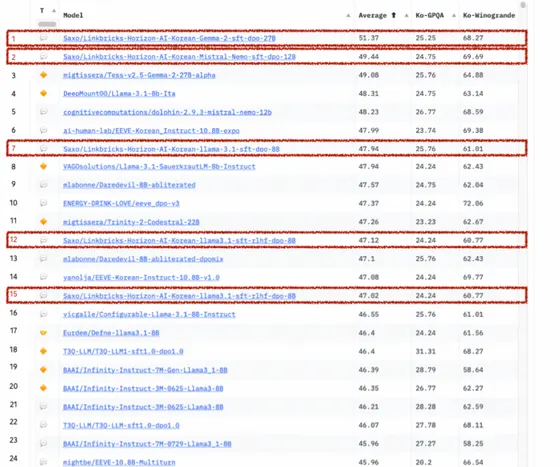Click the chat icon beside mlabonne/Daredevil-8B-abliterated
The width and height of the screenshot is (560, 467).
(44, 185)
